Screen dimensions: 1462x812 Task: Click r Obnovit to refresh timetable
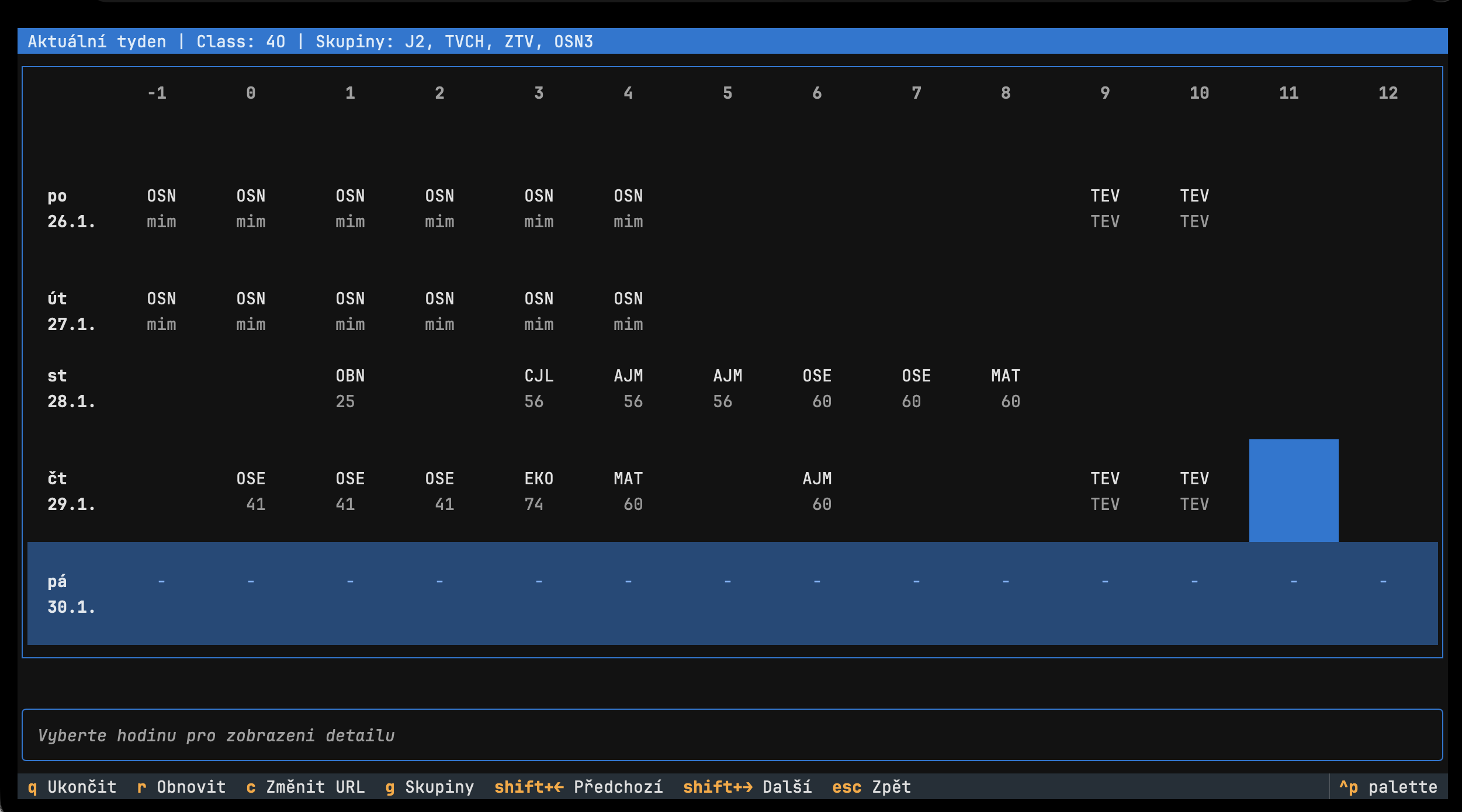coord(181,787)
